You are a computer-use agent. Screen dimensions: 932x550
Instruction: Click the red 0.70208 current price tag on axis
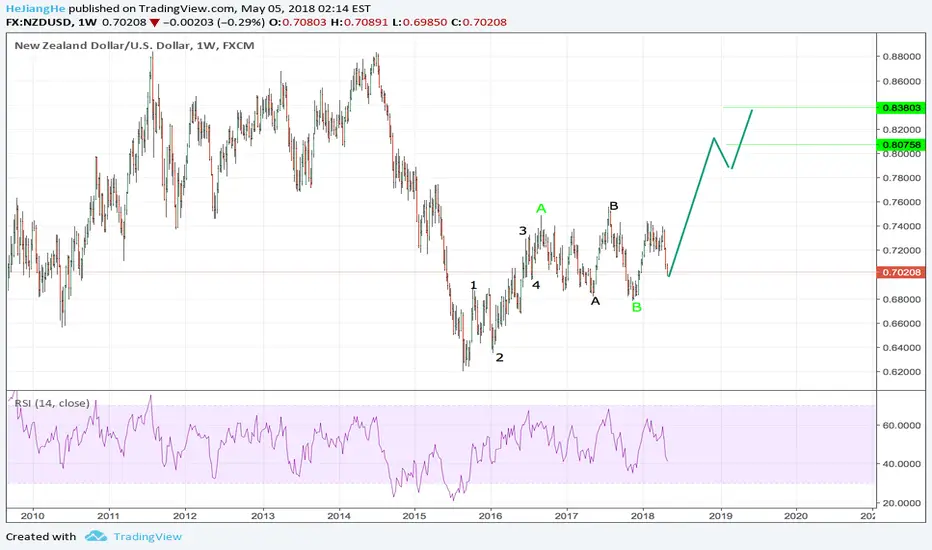[x=901, y=272]
